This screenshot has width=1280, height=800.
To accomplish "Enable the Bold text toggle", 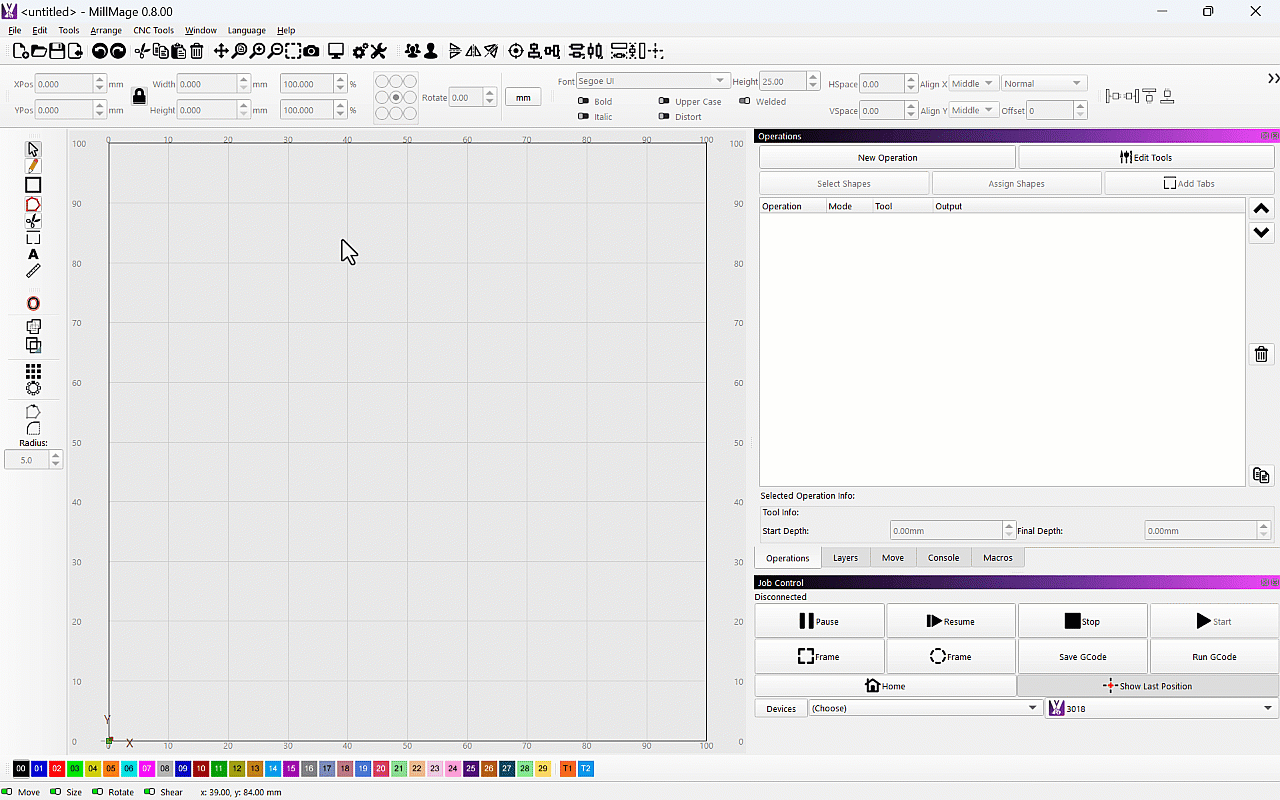I will click(584, 101).
